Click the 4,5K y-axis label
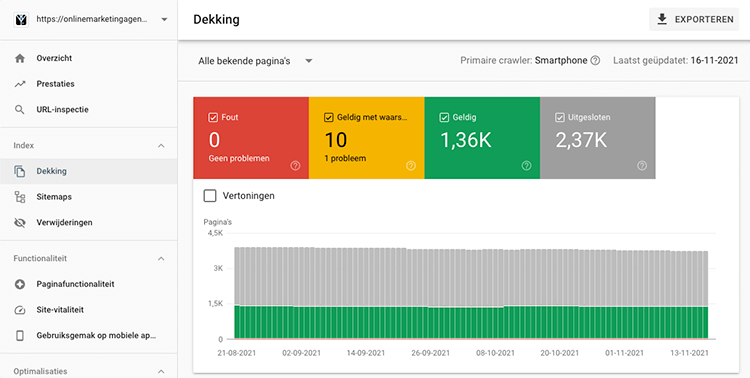The height and width of the screenshot is (378, 750). [x=215, y=233]
